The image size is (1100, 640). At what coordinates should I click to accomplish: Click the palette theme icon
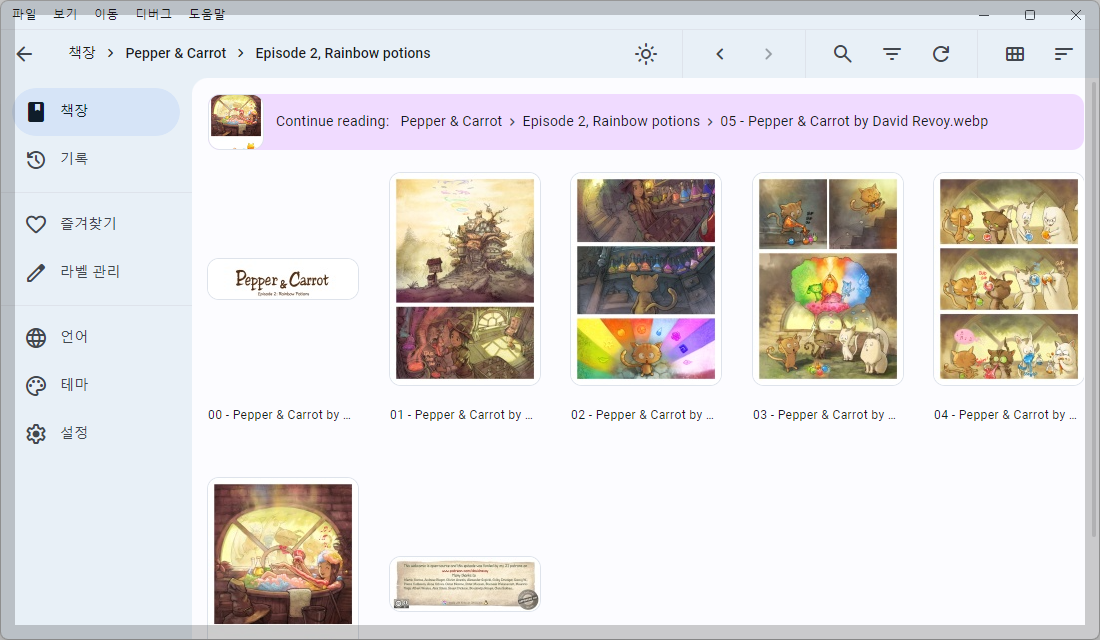(36, 385)
